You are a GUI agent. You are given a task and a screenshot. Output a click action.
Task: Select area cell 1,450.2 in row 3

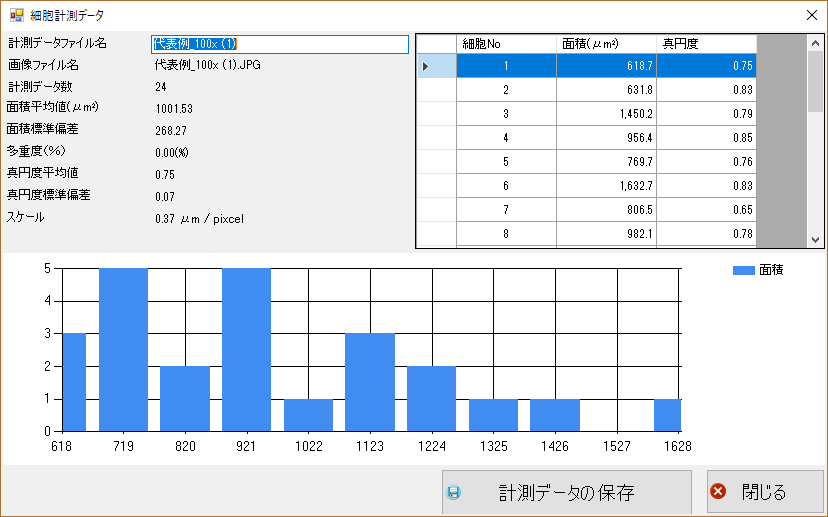[x=606, y=114]
